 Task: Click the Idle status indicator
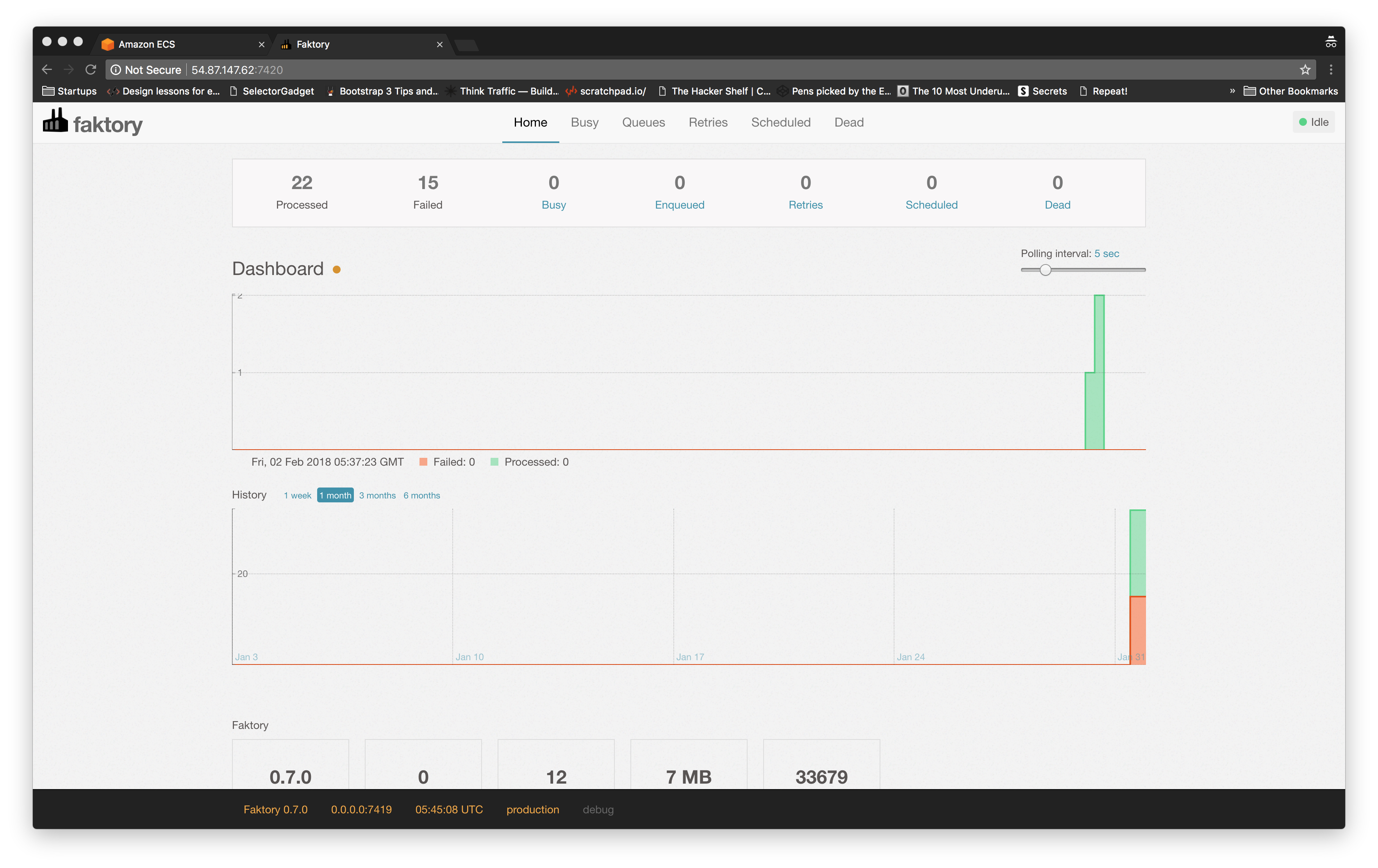tap(1314, 122)
